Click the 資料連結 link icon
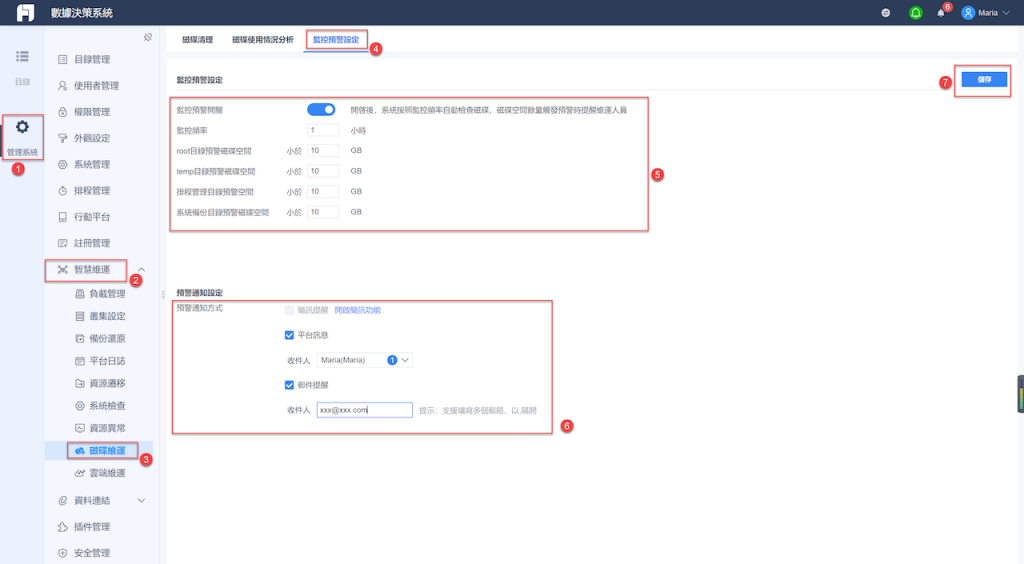 (x=63, y=501)
